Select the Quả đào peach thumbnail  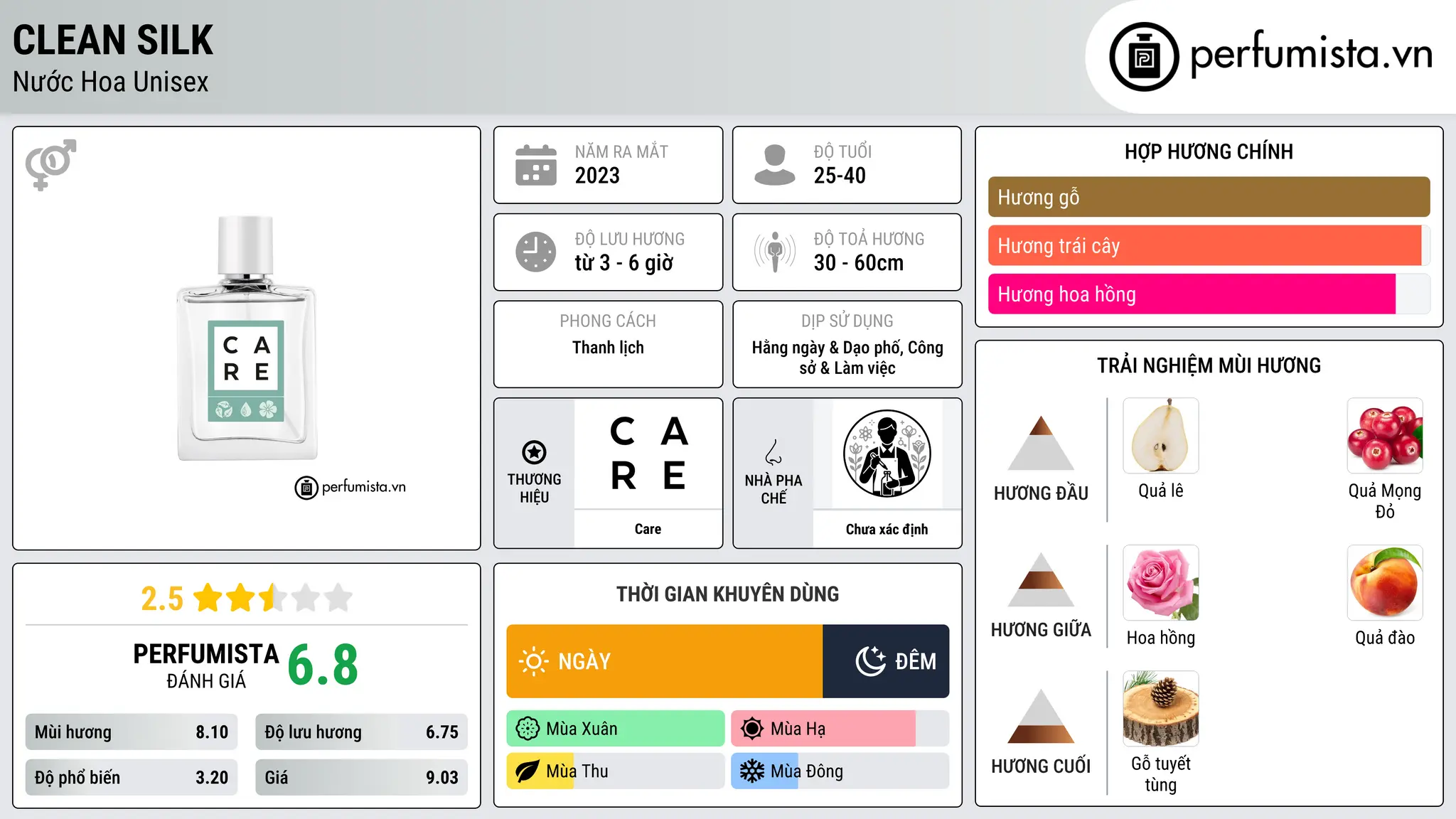[1385, 583]
